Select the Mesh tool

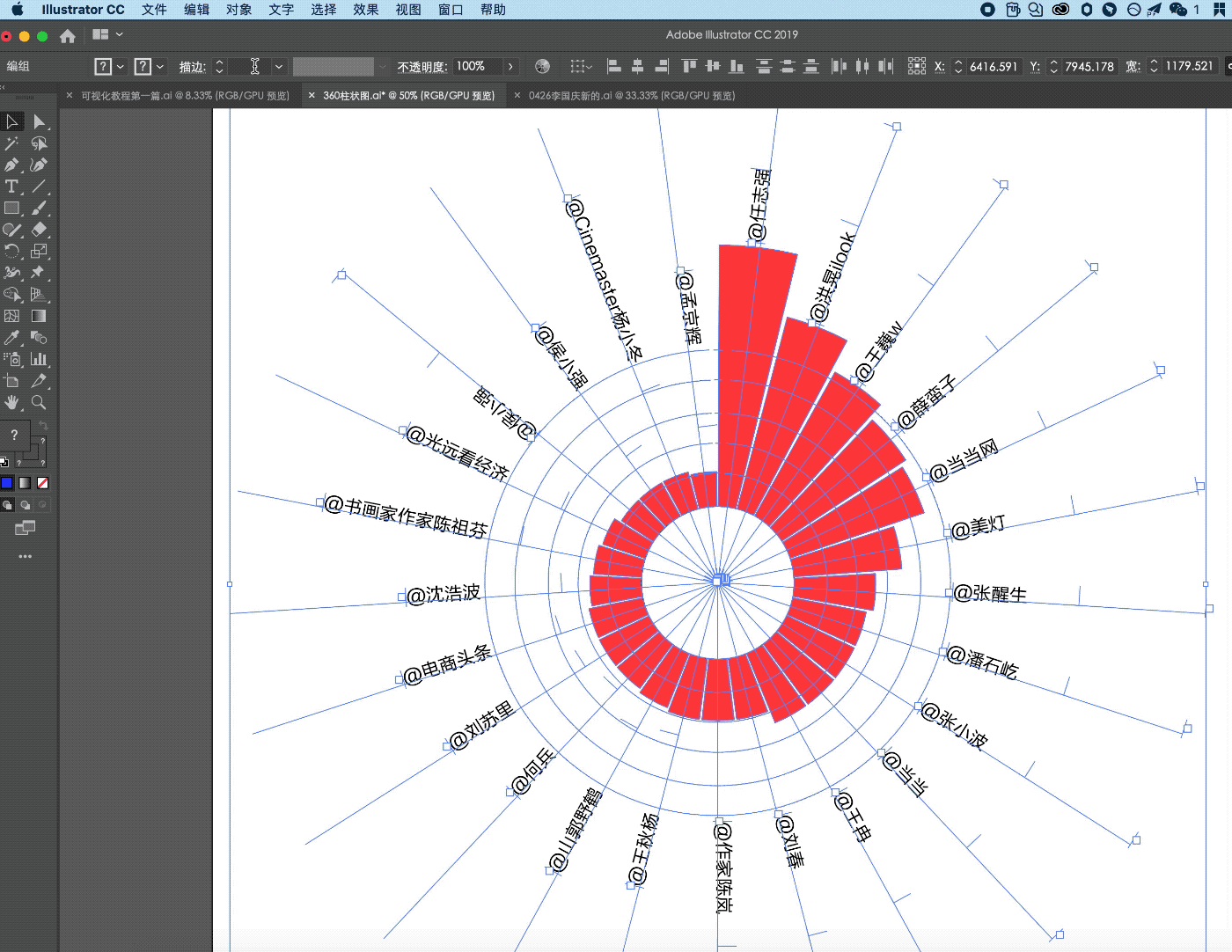12,316
